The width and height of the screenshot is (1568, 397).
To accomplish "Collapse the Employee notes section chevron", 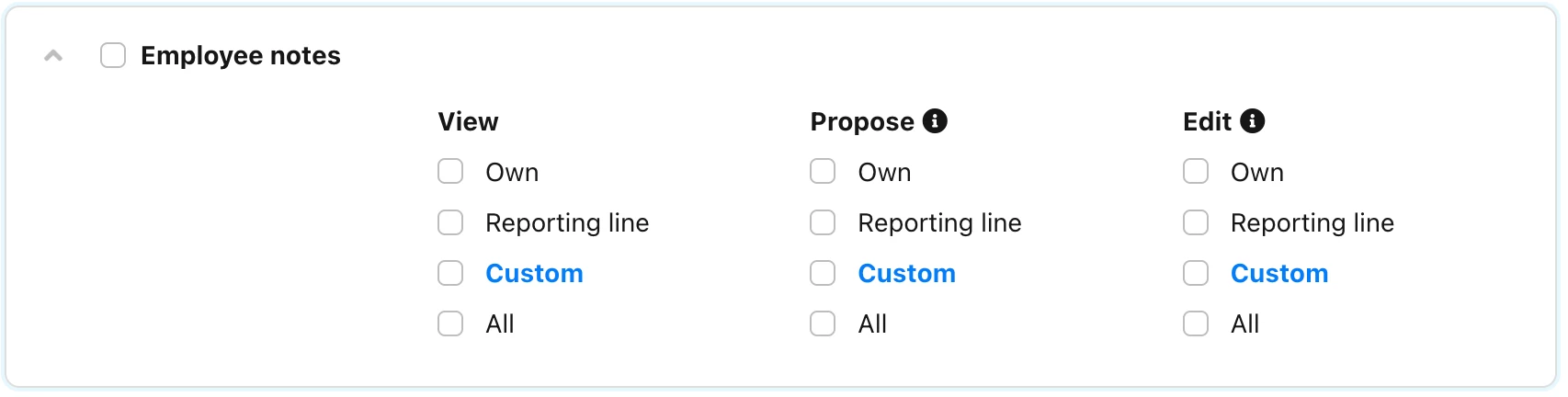I will [x=53, y=56].
